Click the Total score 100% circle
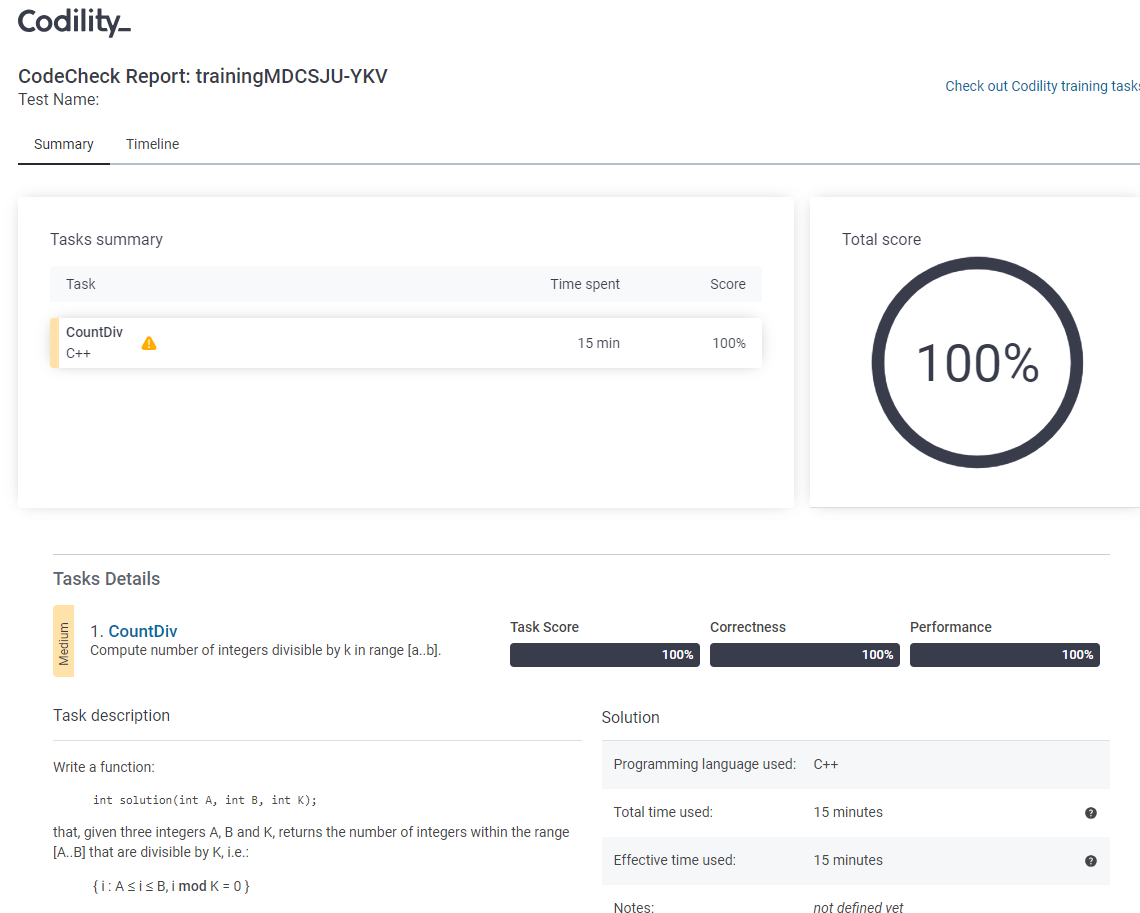The height and width of the screenshot is (913, 1140). [x=977, y=362]
